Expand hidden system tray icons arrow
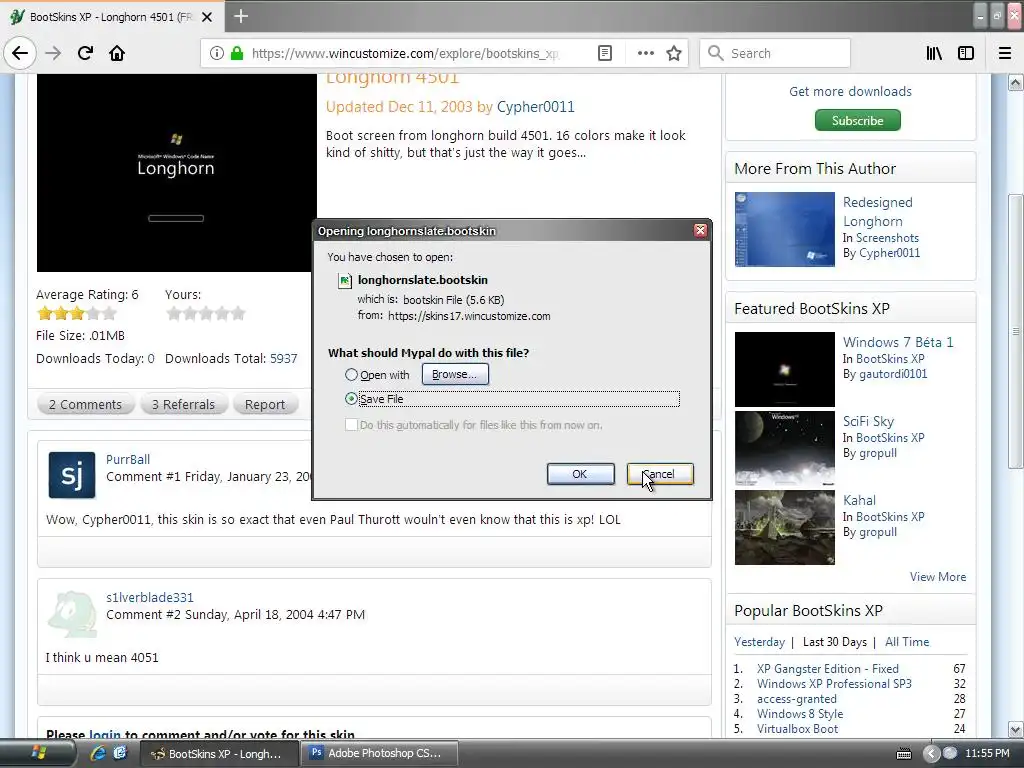 (932, 753)
